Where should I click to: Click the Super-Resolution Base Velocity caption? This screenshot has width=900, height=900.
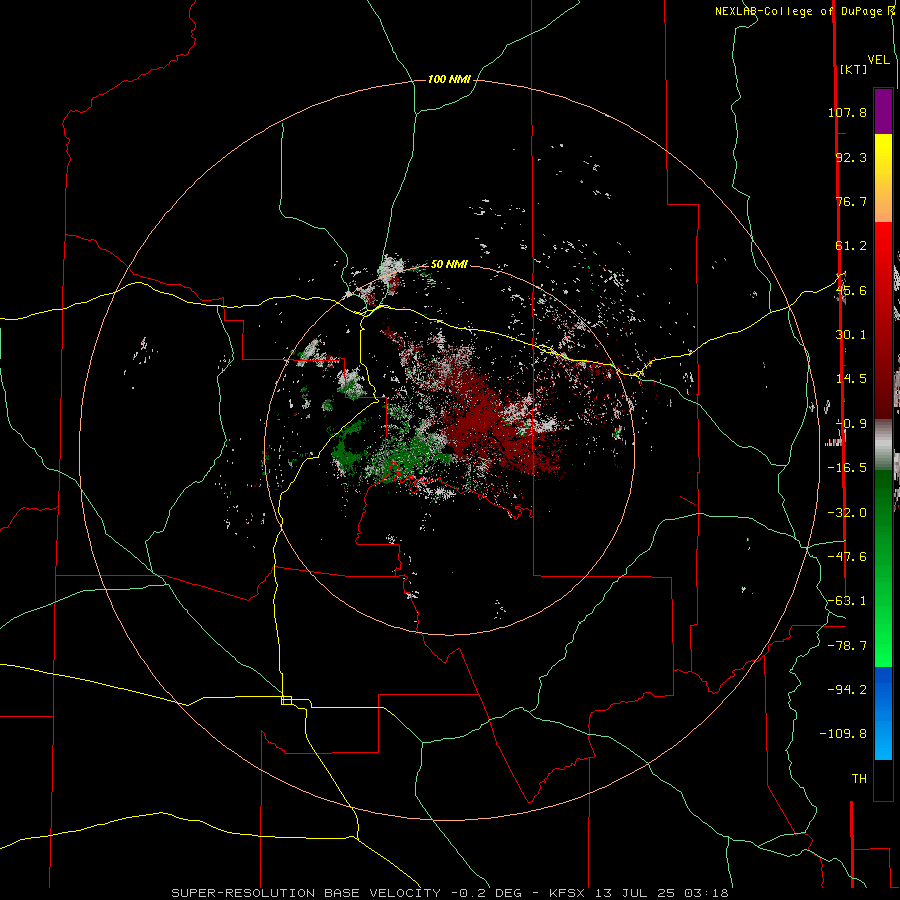[x=449, y=893]
